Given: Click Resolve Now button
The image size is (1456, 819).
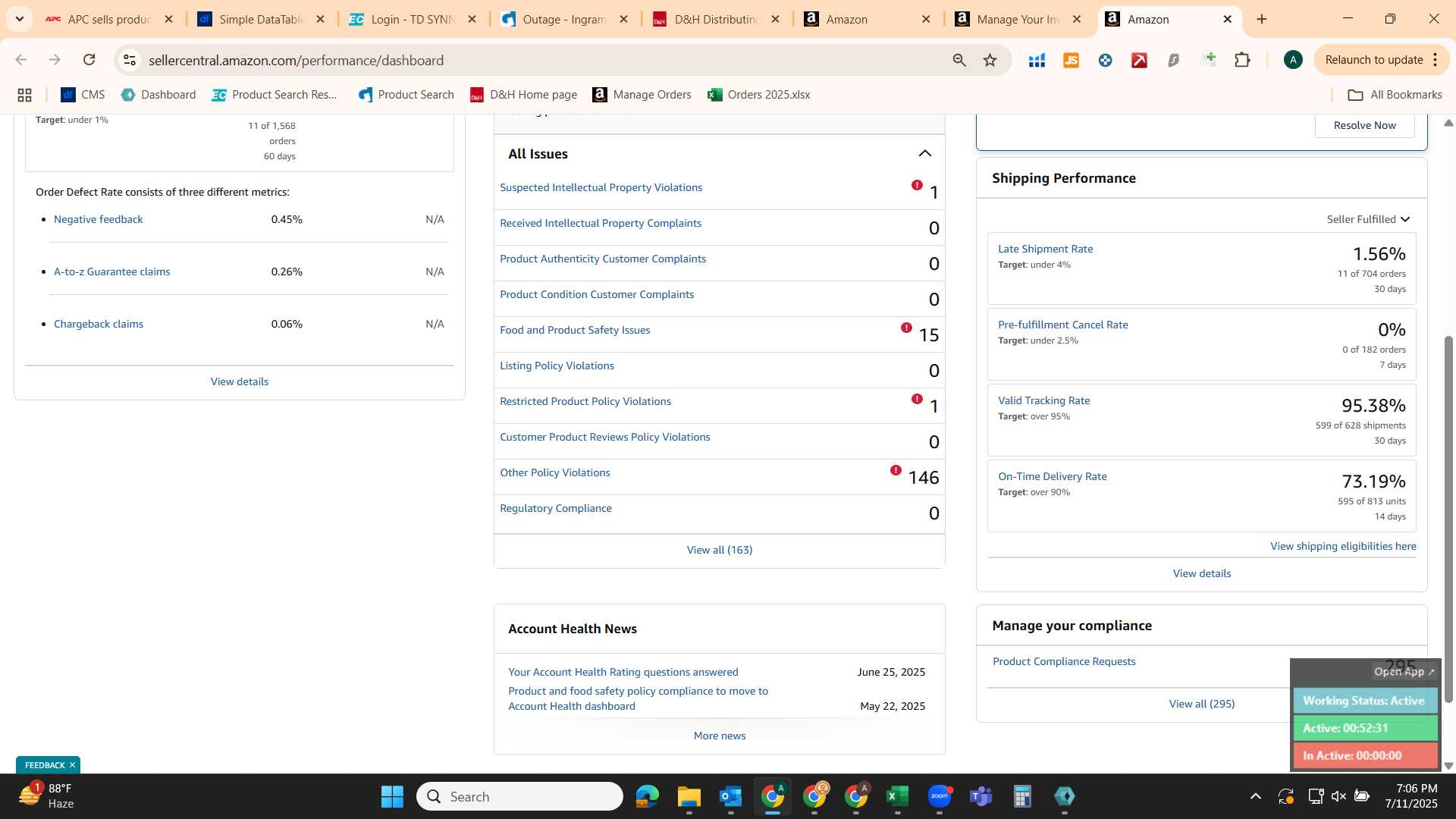Looking at the screenshot, I should click(x=1364, y=125).
